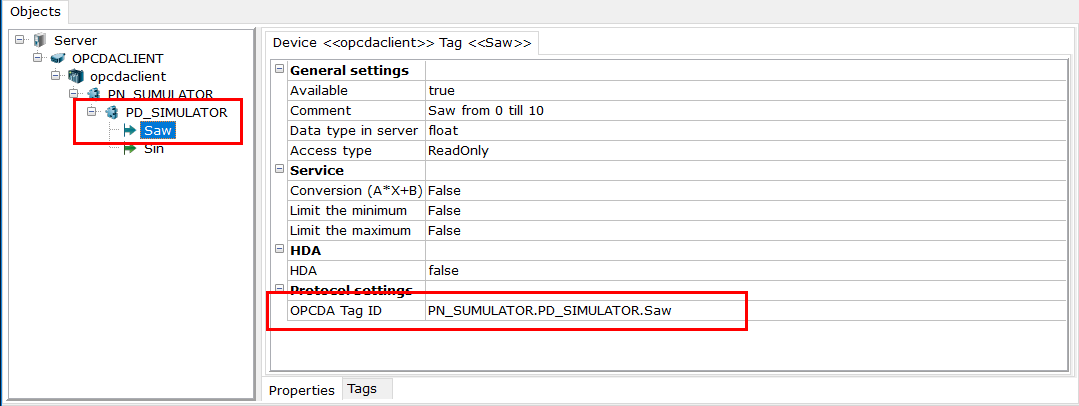The height and width of the screenshot is (406, 1079).
Task: Open the Properties tab
Action: coord(301,390)
